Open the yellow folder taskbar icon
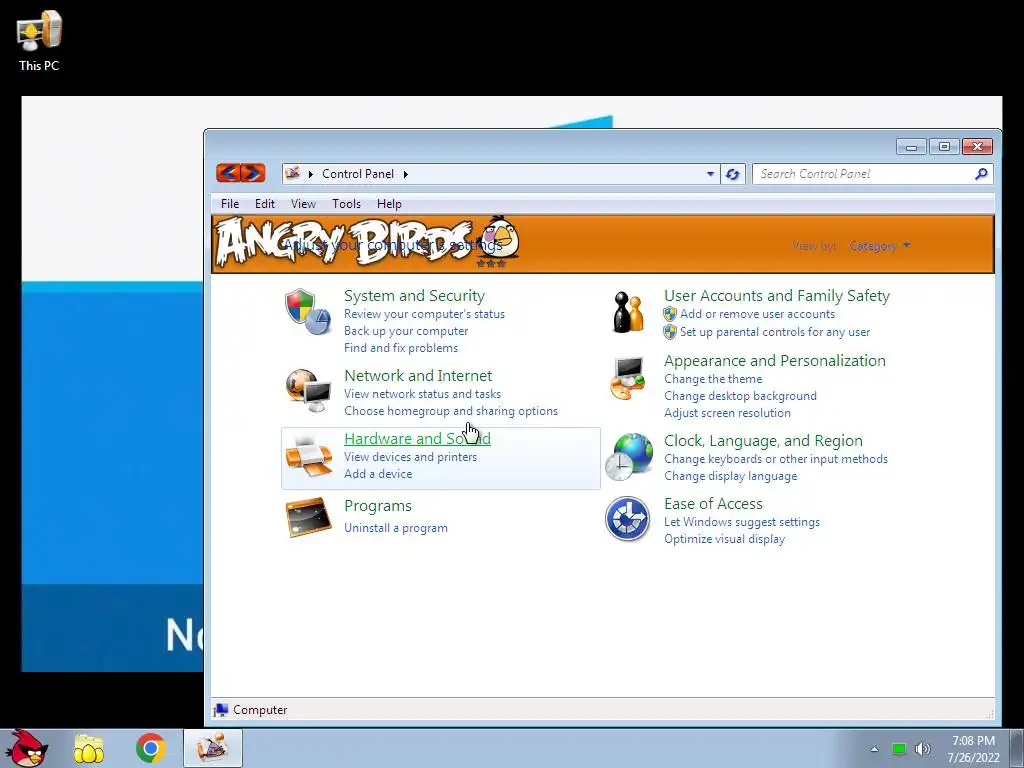Screen dimensions: 1024x768 pyautogui.click(x=88, y=748)
